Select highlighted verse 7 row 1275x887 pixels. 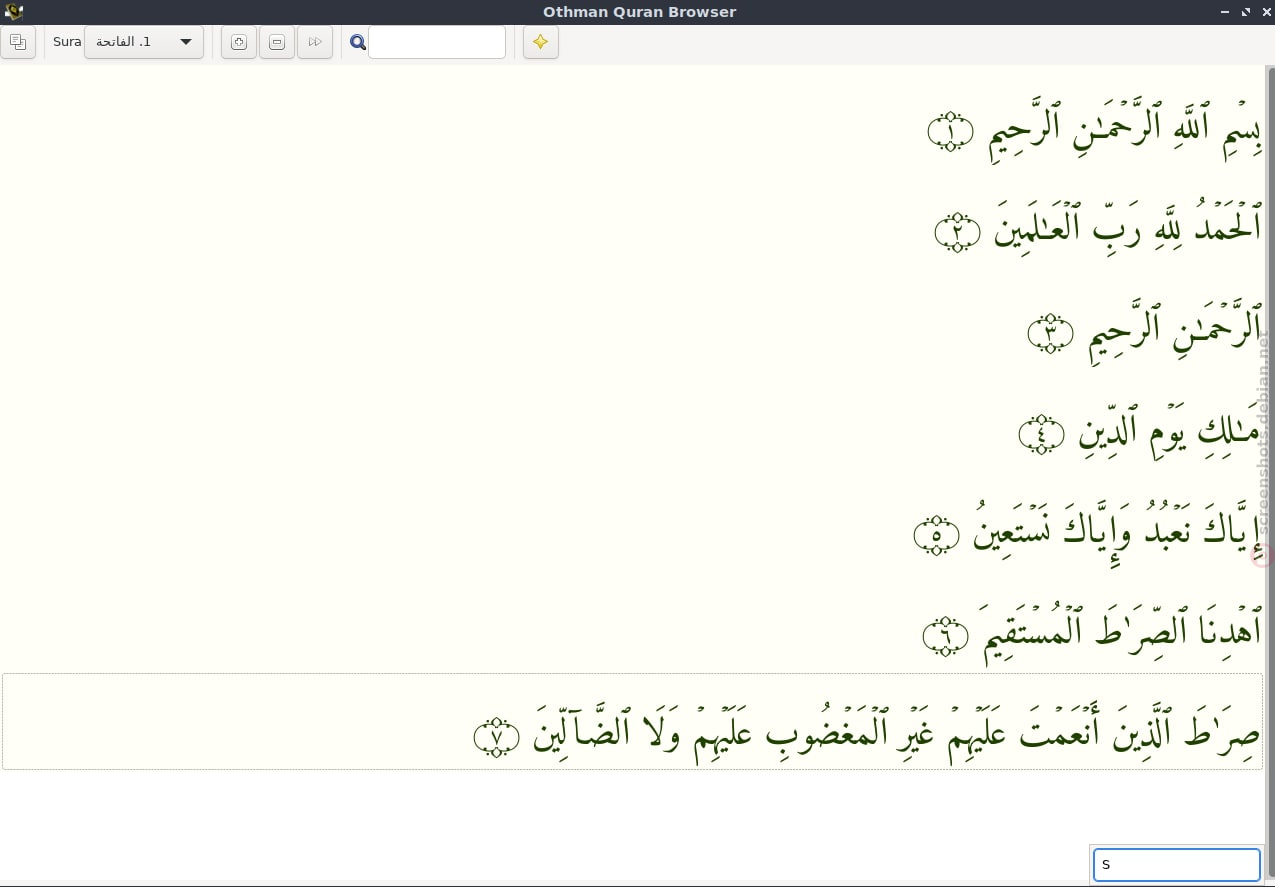pyautogui.click(x=632, y=721)
